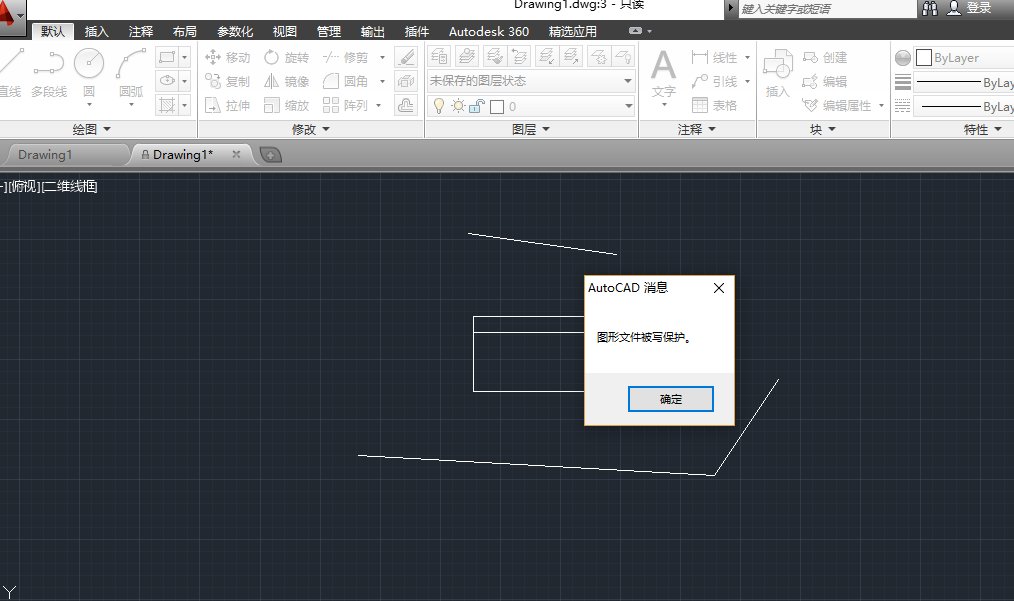The width and height of the screenshot is (1014, 601).
Task: Click the 确定 button in the dialog
Action: pyautogui.click(x=670, y=399)
